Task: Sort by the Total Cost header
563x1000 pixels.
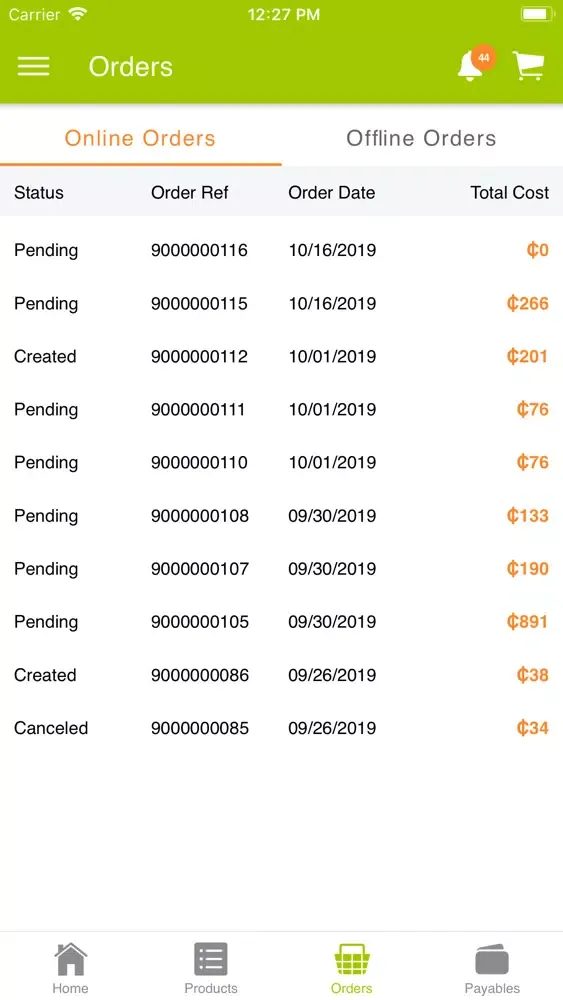Action: 509,193
